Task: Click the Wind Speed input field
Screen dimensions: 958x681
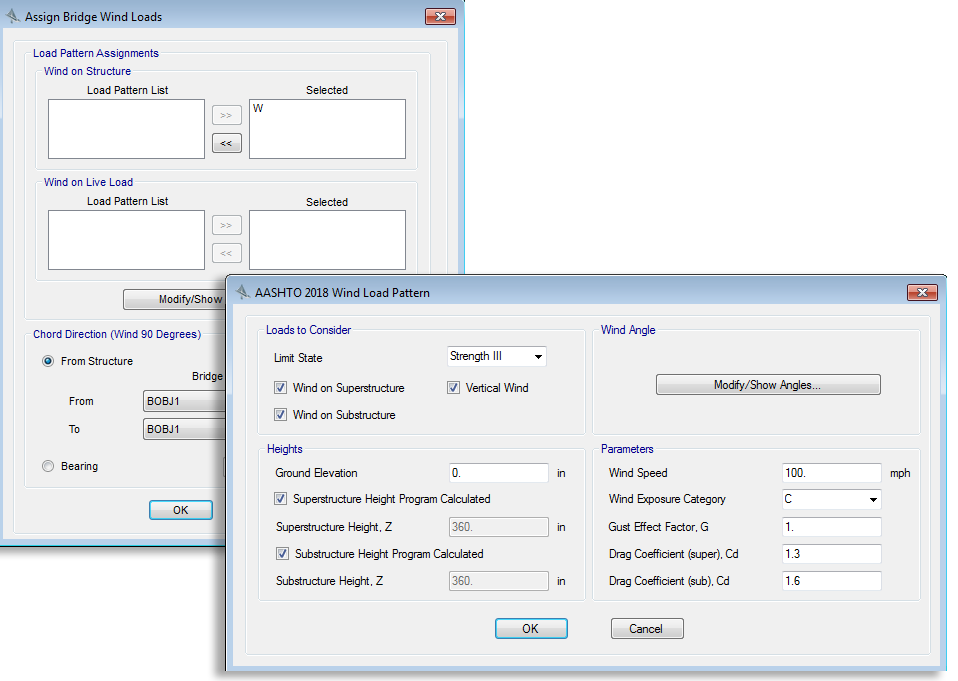Action: [831, 473]
